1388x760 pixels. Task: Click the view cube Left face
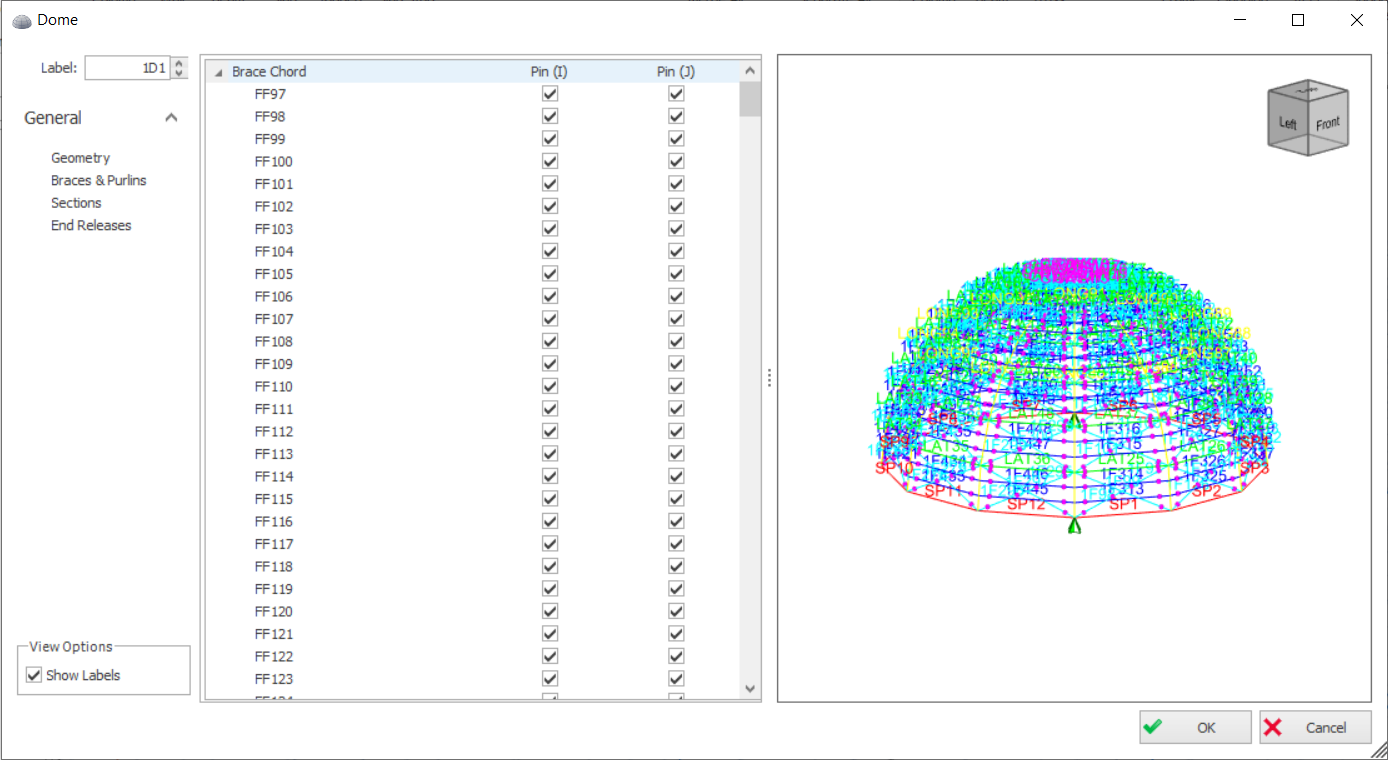pyautogui.click(x=1288, y=124)
